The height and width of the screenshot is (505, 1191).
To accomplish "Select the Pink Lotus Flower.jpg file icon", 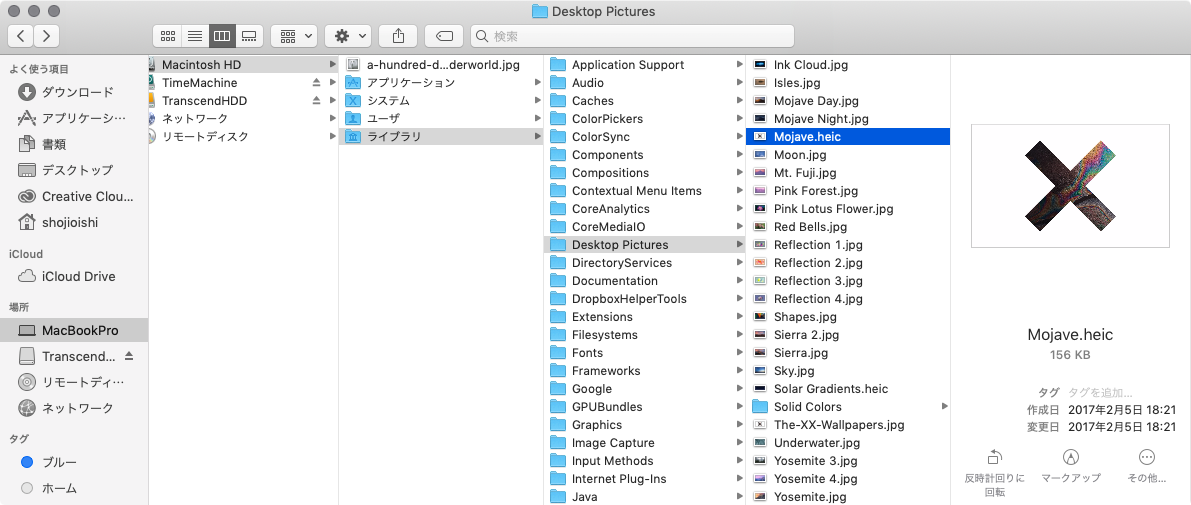I will [x=760, y=209].
